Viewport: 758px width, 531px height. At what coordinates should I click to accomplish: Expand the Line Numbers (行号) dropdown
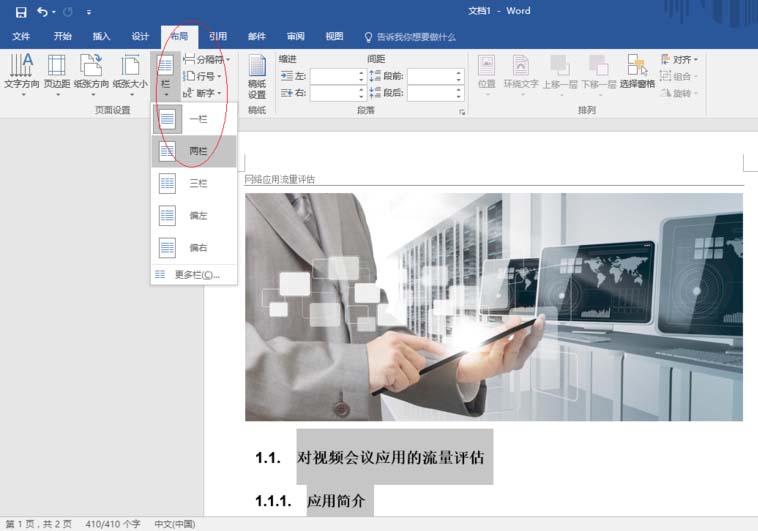(x=204, y=76)
